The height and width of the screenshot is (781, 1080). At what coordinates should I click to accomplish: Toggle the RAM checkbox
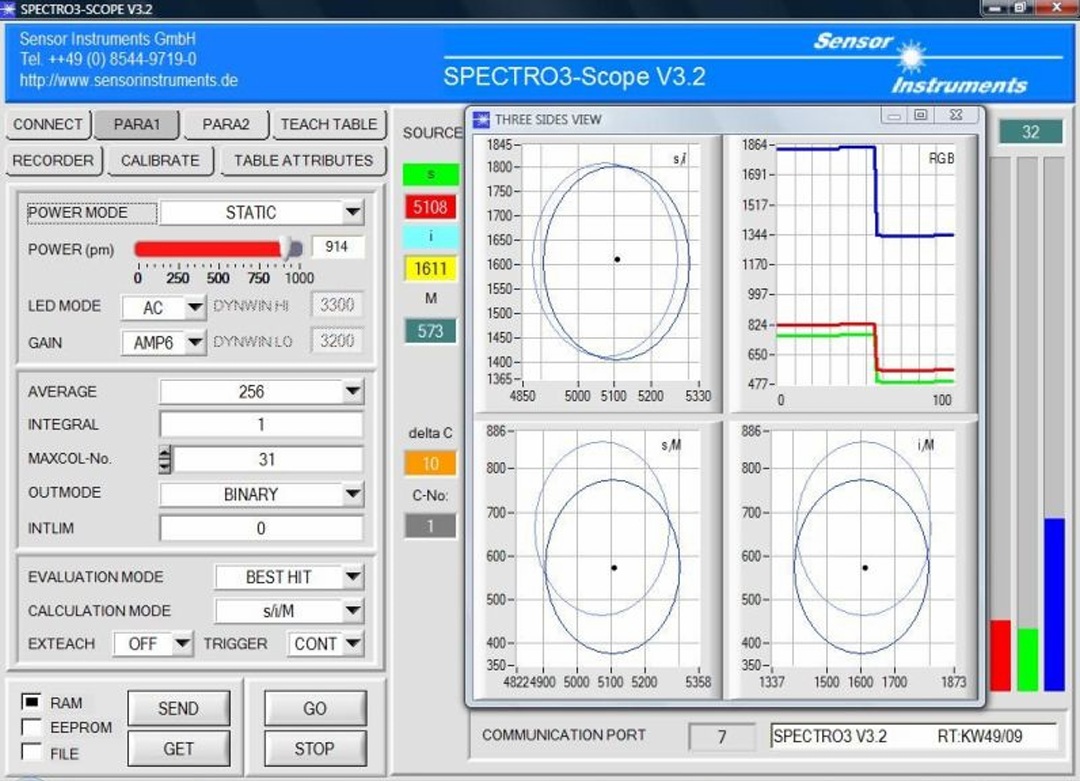tap(31, 702)
